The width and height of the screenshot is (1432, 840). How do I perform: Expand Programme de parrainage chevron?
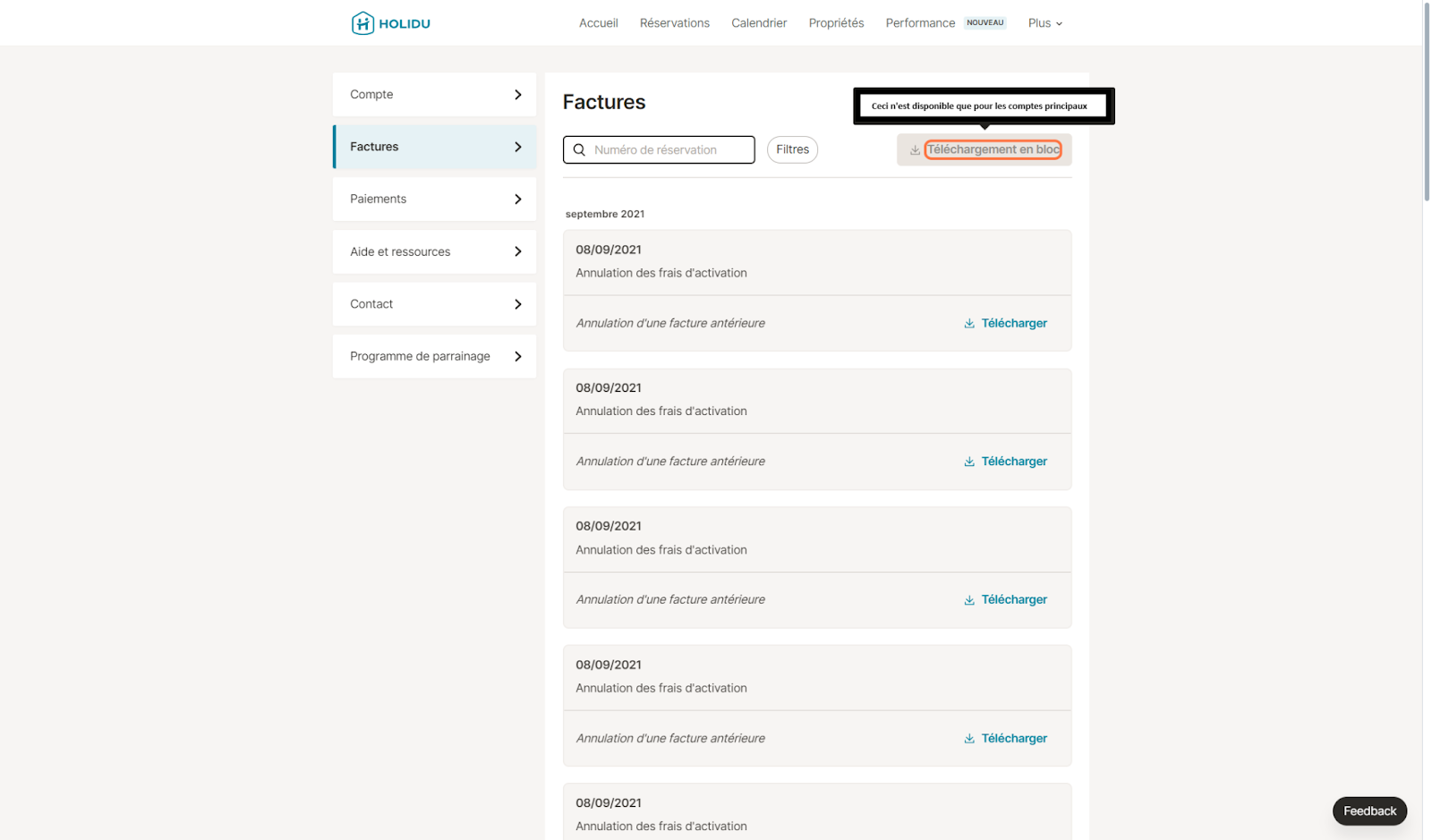(517, 357)
